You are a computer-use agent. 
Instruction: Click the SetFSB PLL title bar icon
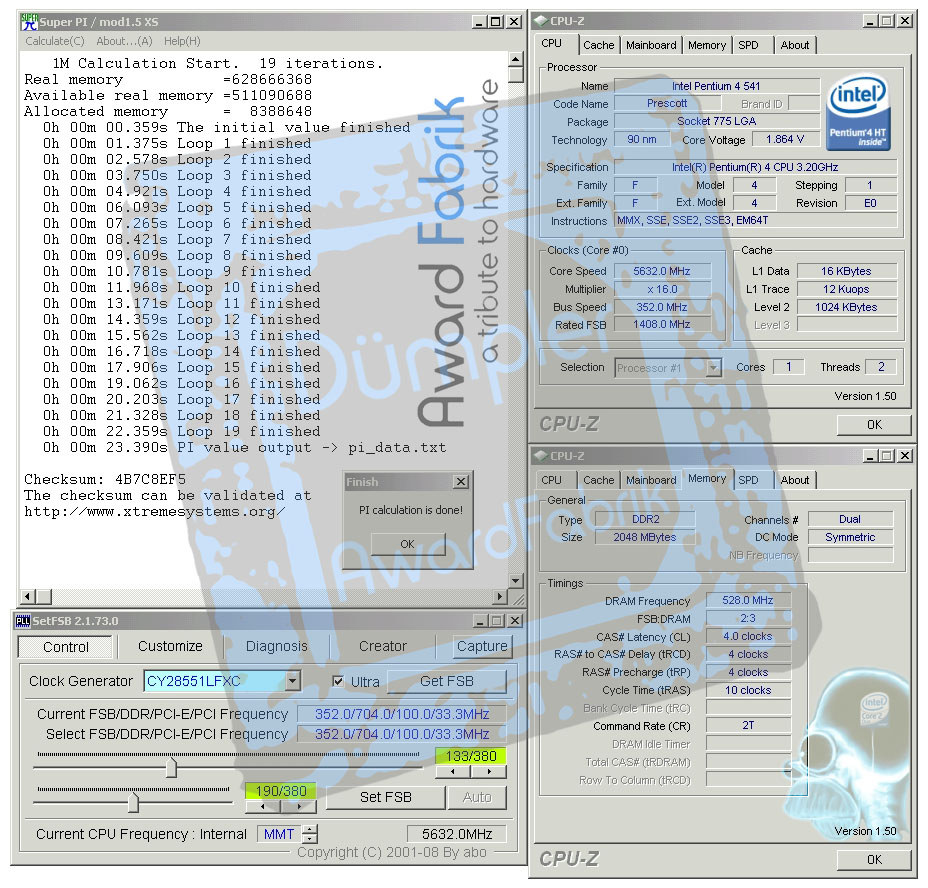pyautogui.click(x=23, y=621)
